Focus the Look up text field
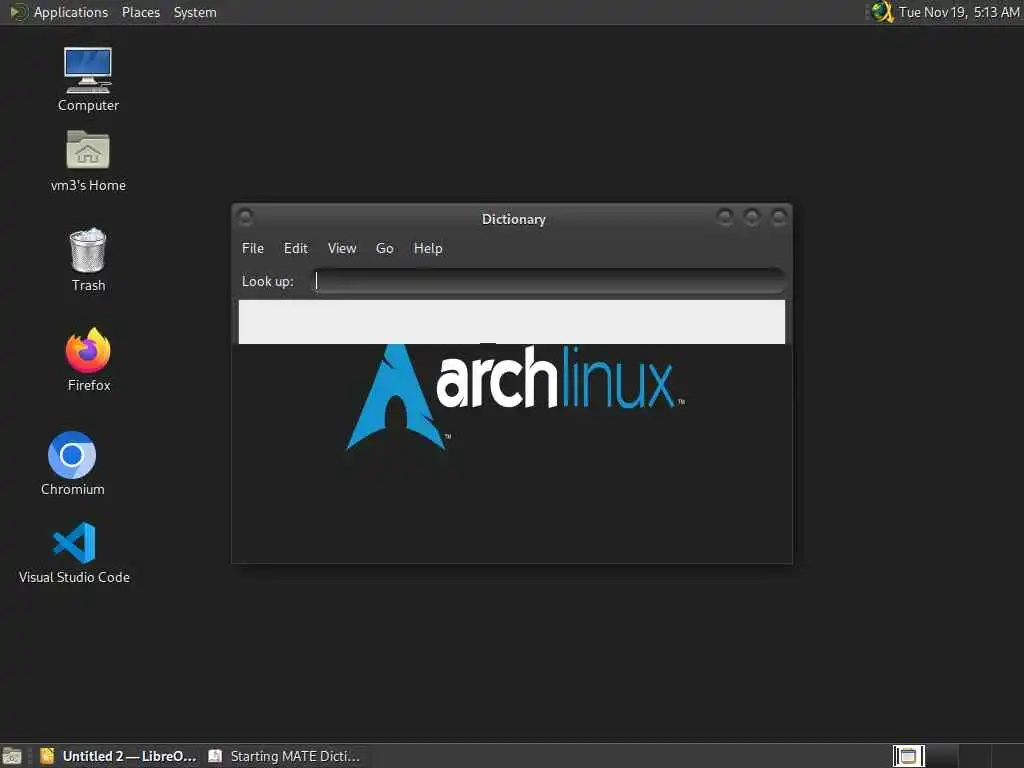Image resolution: width=1024 pixels, height=768 pixels. tap(549, 281)
